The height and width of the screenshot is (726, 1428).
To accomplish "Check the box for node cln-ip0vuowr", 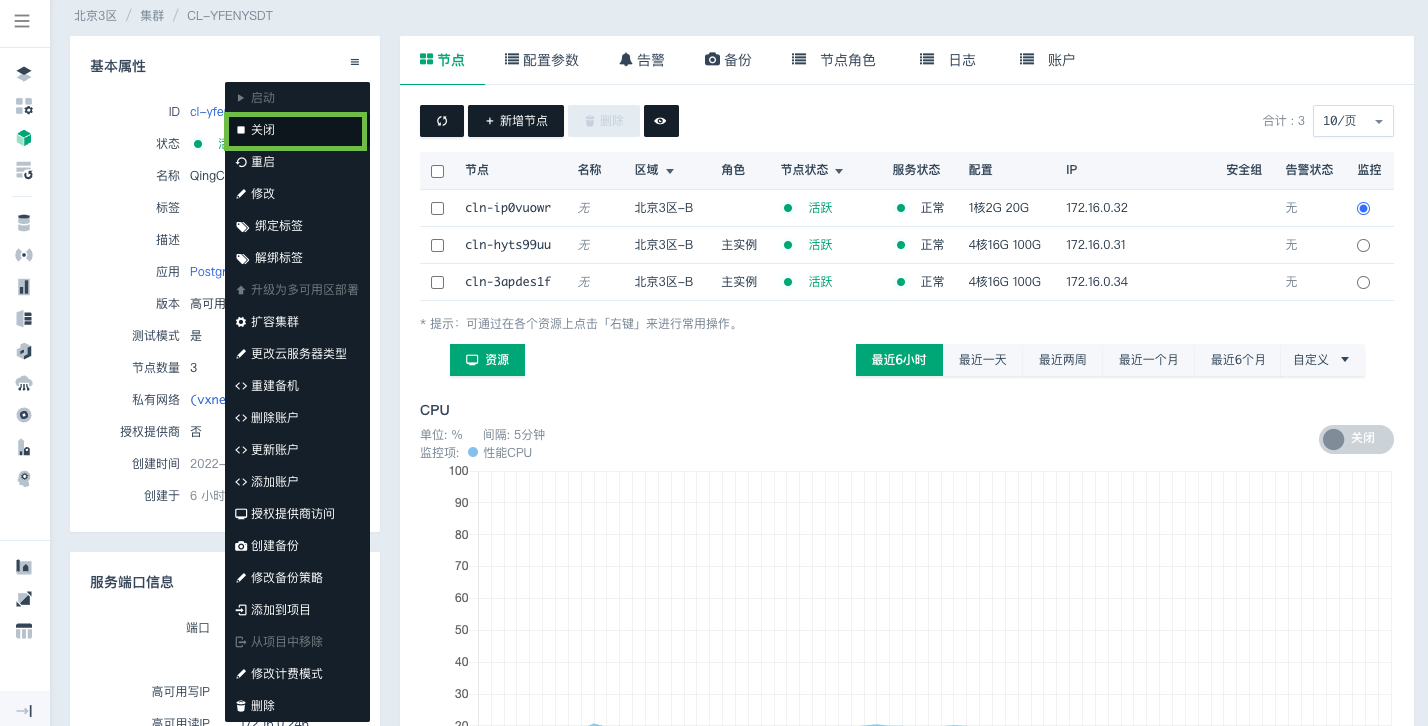I will 437,208.
